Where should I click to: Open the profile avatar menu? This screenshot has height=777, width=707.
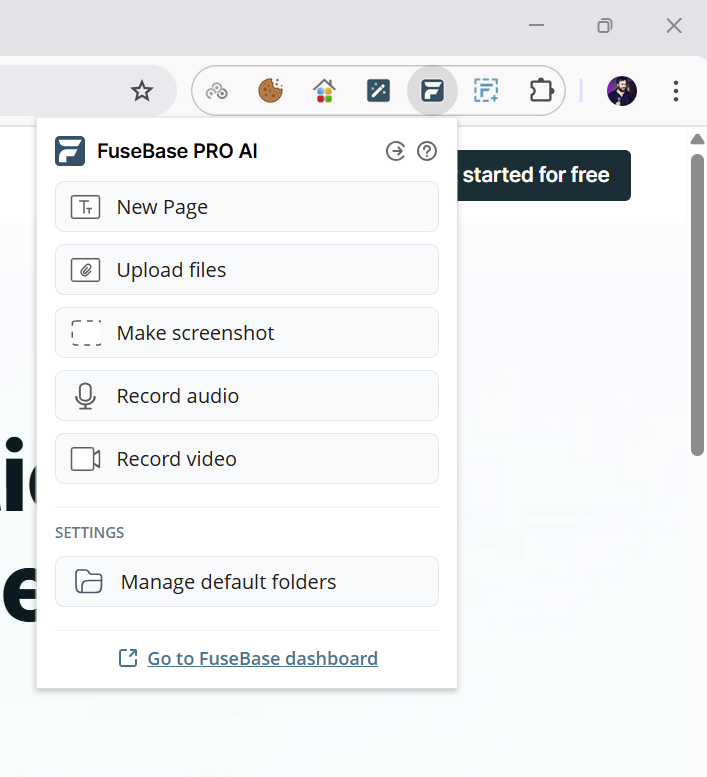click(622, 91)
